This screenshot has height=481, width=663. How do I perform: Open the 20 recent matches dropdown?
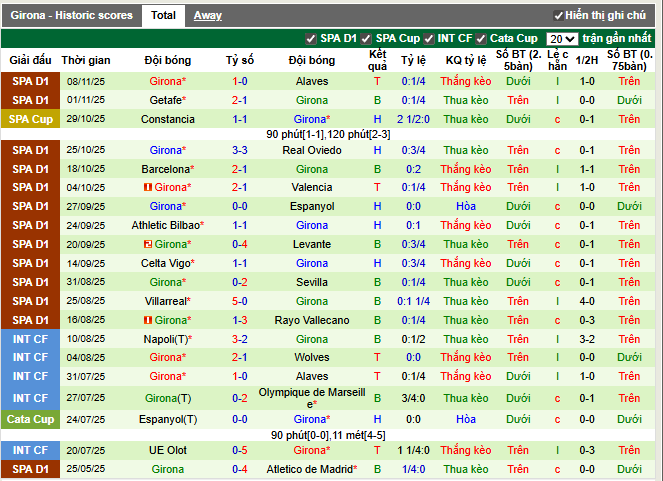[562, 39]
